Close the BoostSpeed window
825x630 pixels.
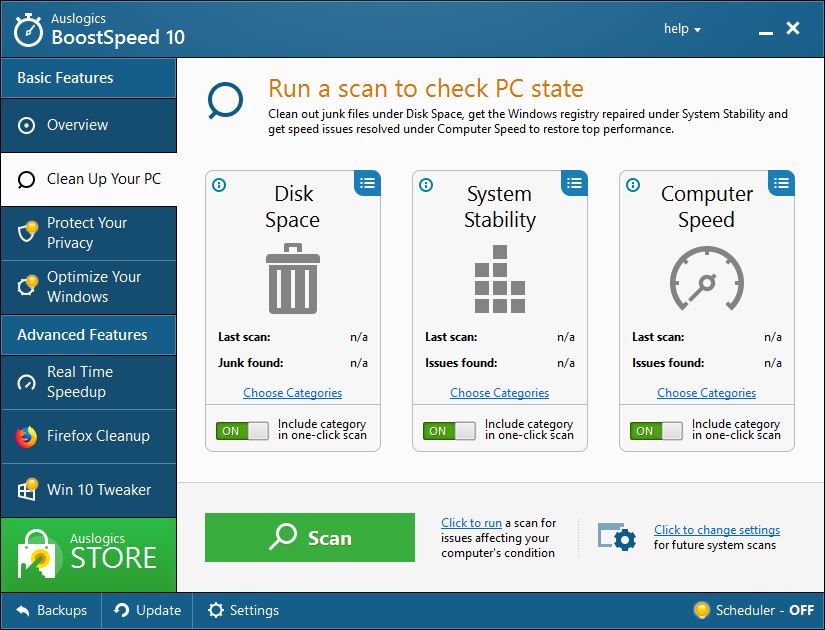pos(793,28)
